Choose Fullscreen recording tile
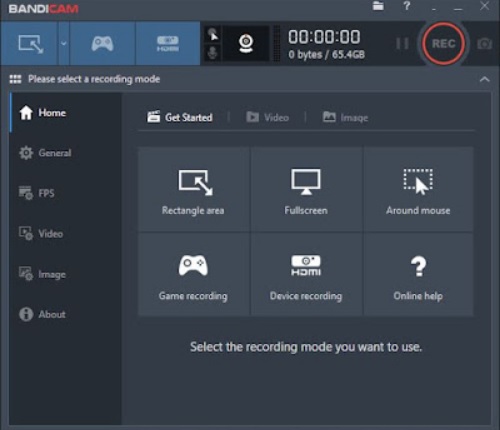 pos(306,189)
